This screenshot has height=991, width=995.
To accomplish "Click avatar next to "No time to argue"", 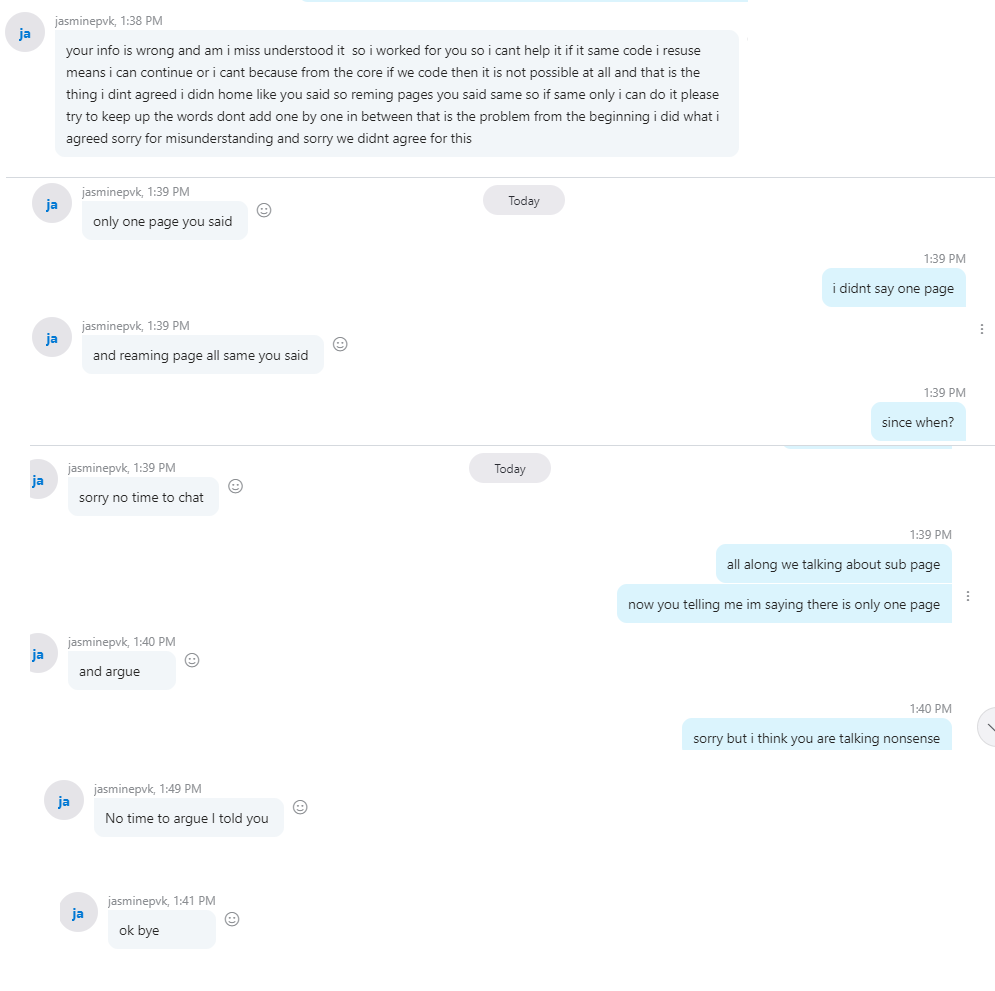I will pyautogui.click(x=63, y=800).
